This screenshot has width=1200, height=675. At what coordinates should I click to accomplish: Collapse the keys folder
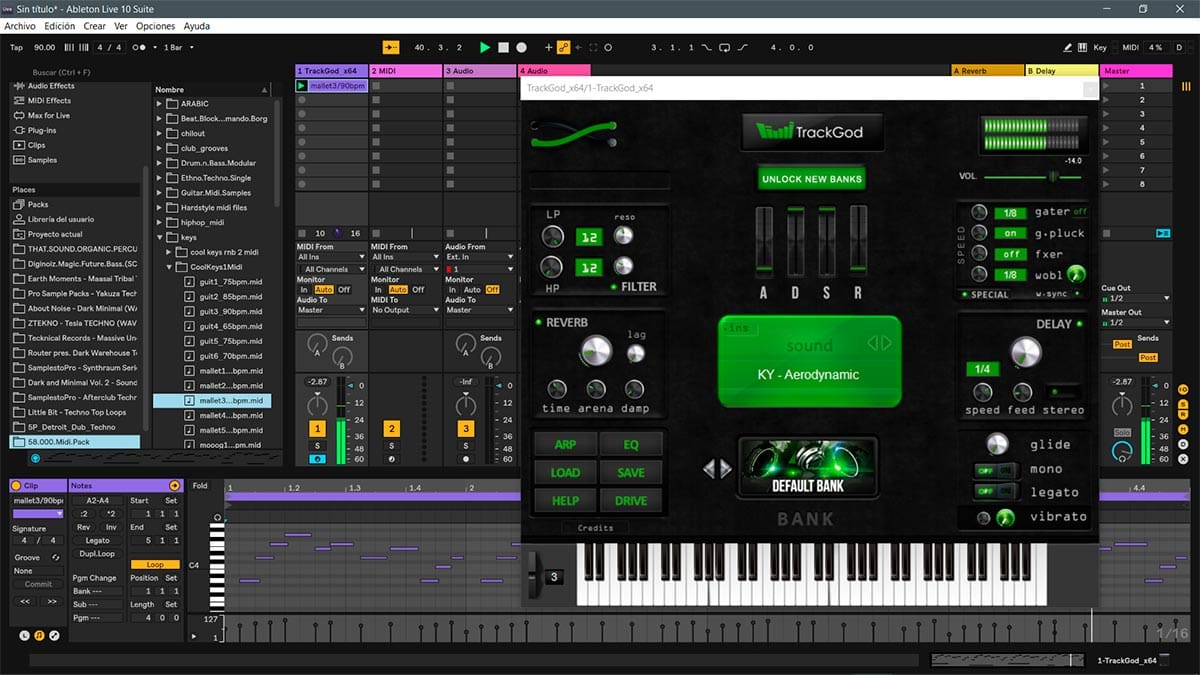click(x=159, y=238)
